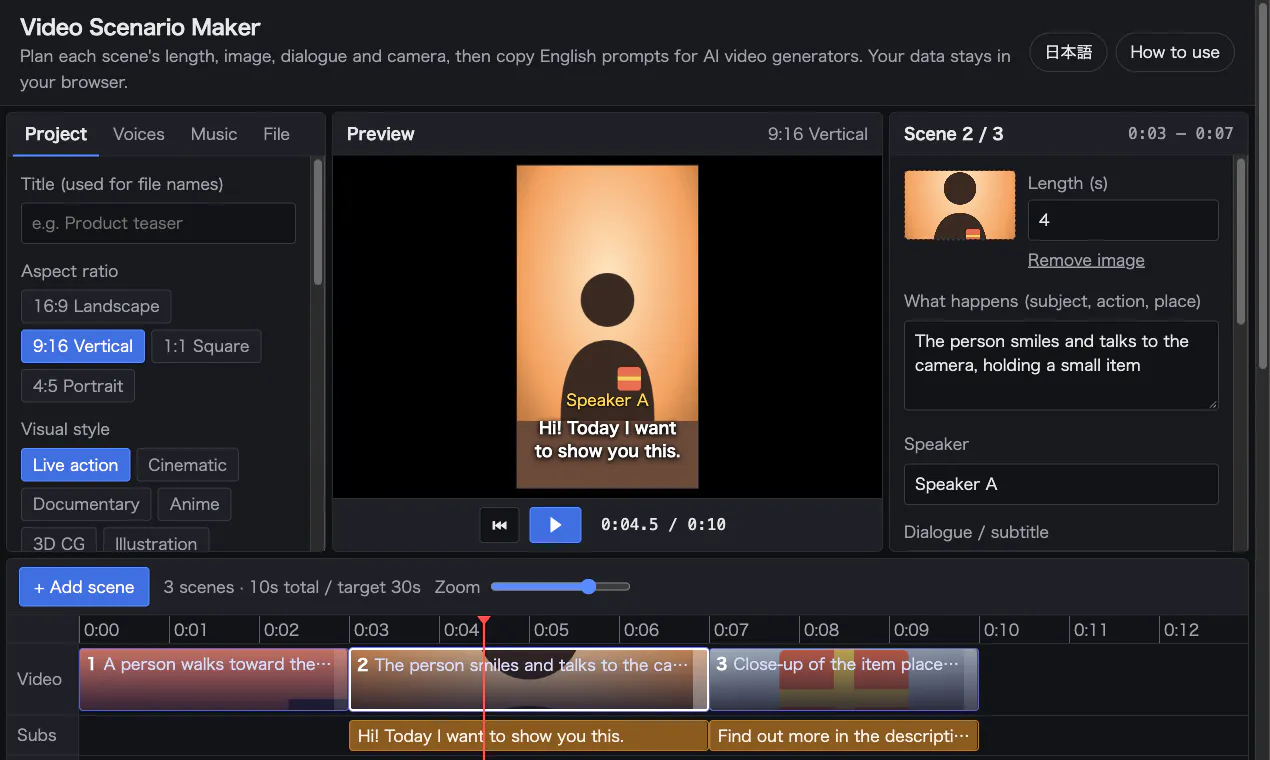Switch language to 日本語
Viewport: 1270px width, 760px height.
point(1069,53)
